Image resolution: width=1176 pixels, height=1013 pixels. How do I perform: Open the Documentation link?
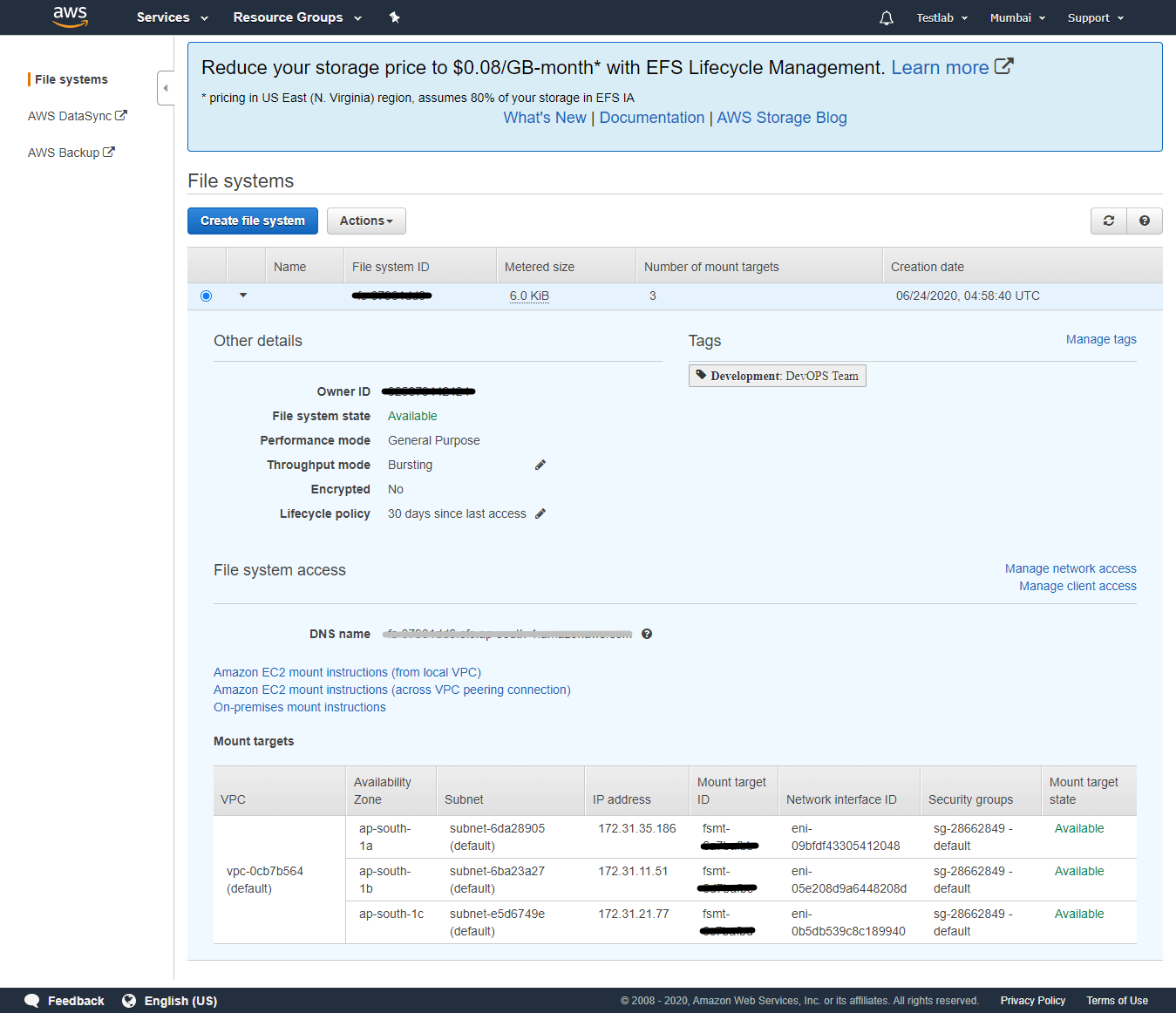[x=652, y=118]
